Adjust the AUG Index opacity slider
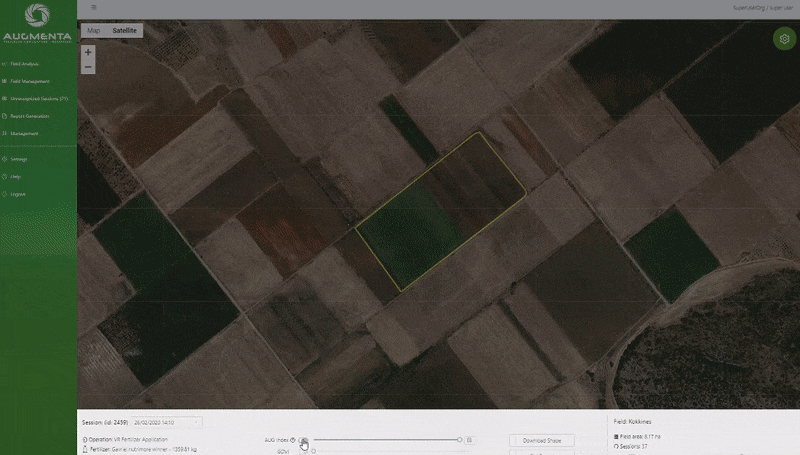Image resolution: width=800 pixels, height=455 pixels. 388,440
